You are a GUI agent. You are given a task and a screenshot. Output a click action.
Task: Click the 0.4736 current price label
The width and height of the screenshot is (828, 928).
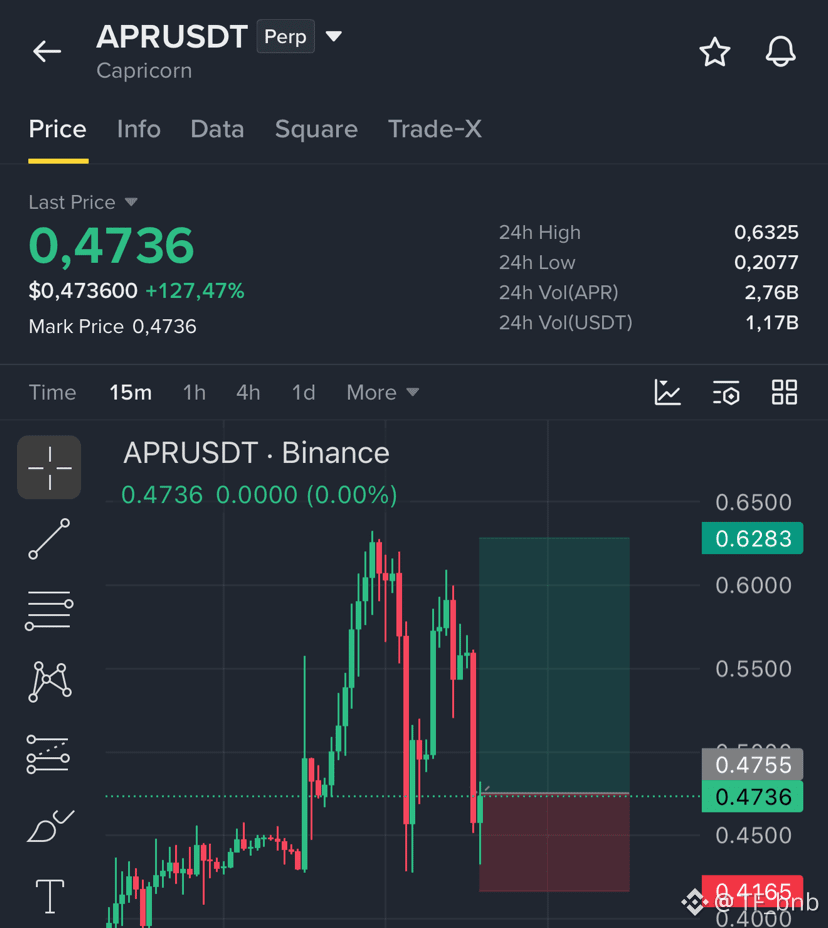(x=752, y=797)
